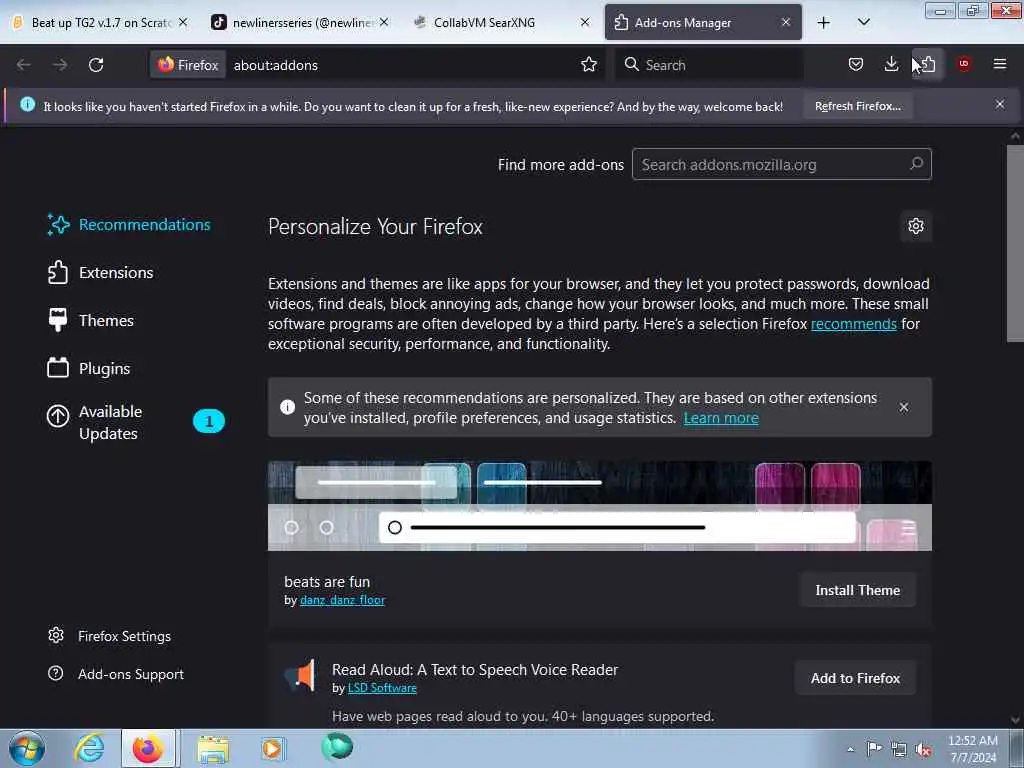Open Extensions in the sidebar
The height and width of the screenshot is (768, 1024).
[x=101, y=272]
